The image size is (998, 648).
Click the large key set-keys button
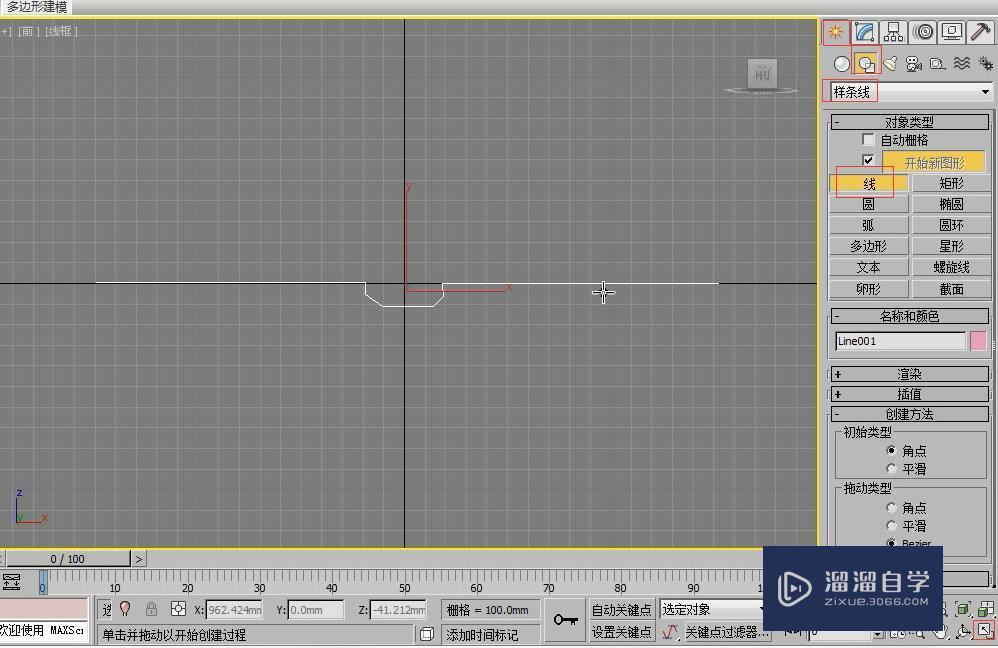point(565,619)
